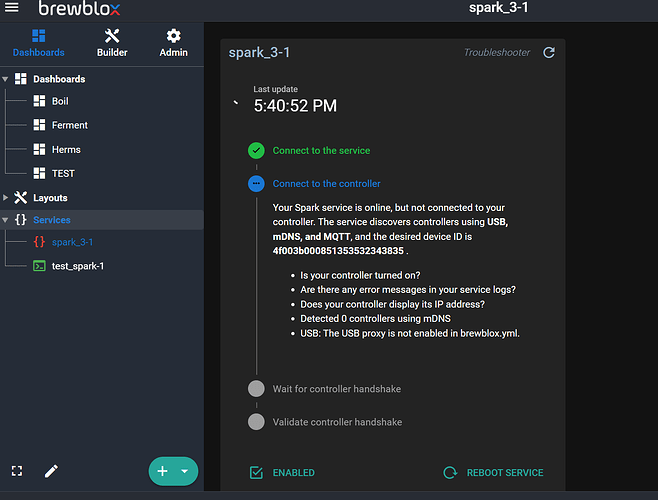Click the green checkmark step icon
658x500 pixels.
pyautogui.click(x=257, y=151)
